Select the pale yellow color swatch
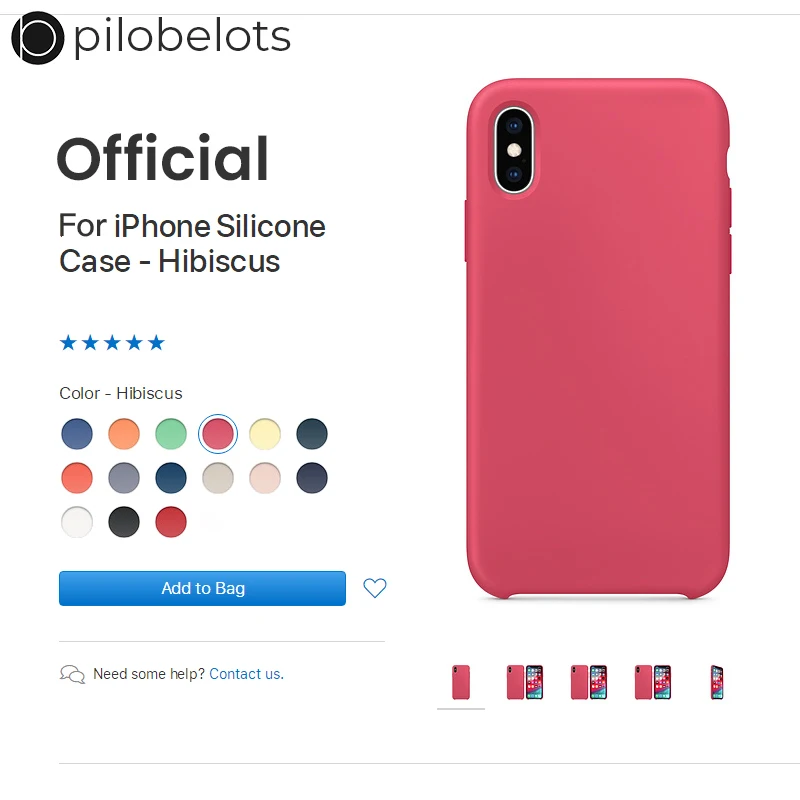Viewport: 800px width, 800px height. 265,434
